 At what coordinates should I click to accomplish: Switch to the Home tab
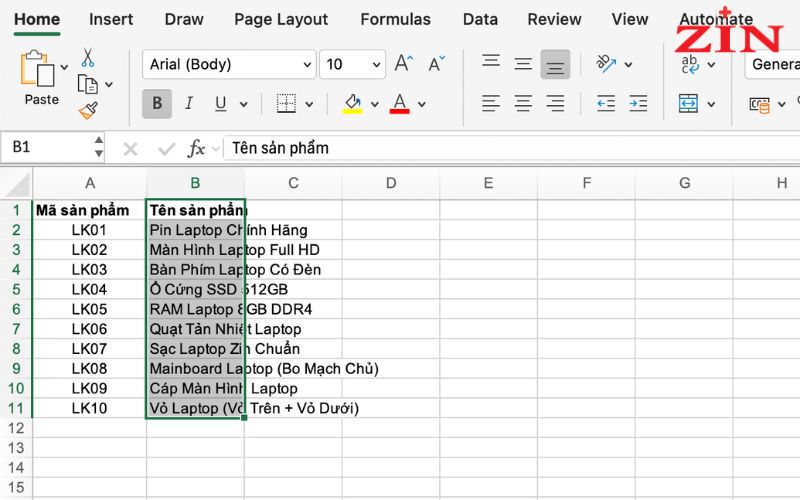coord(37,19)
